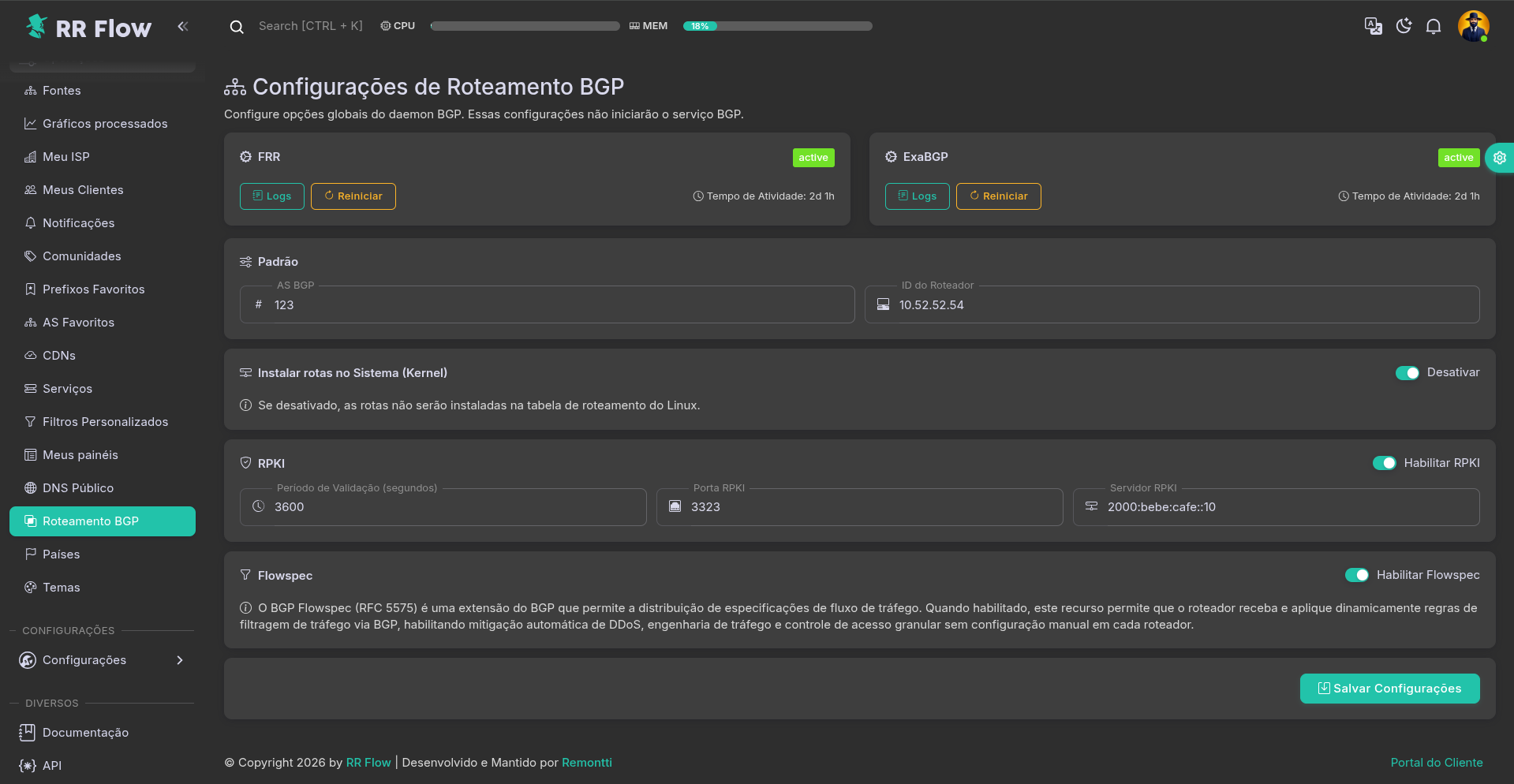Open Filtros Personalizados from sidebar
Image resolution: width=1514 pixels, height=784 pixels.
click(x=105, y=422)
